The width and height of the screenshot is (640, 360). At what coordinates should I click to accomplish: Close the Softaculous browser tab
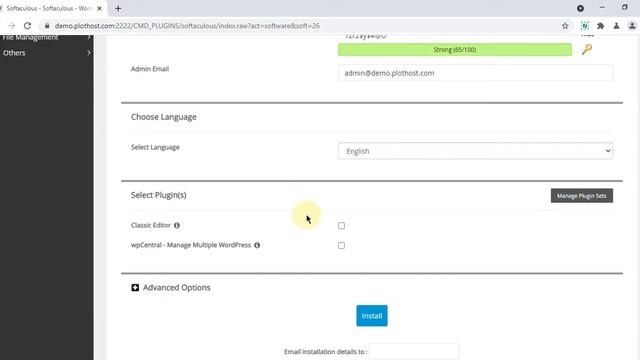[x=99, y=8]
